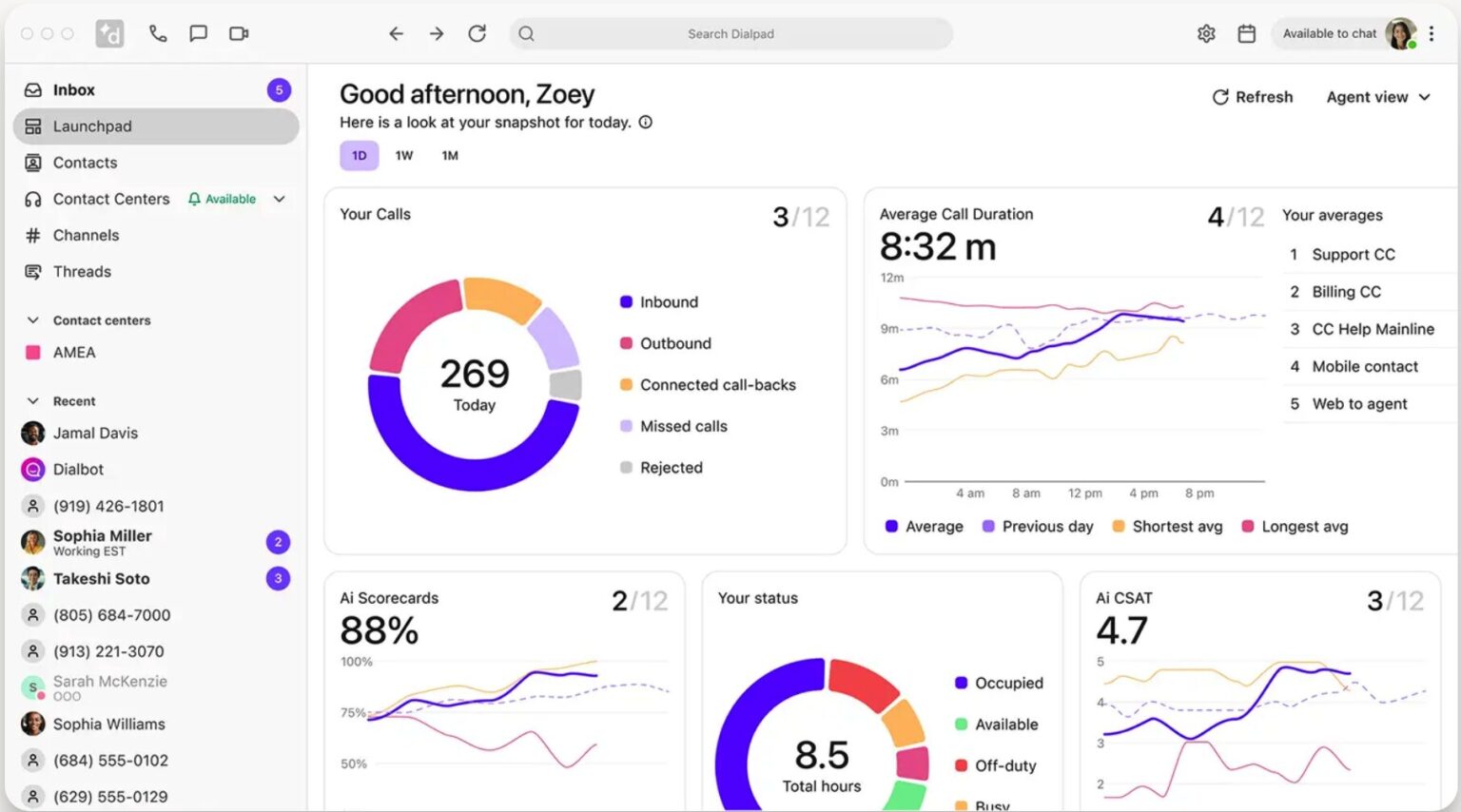Open the Inbox from the sidebar
Viewport: 1461px width, 812px height.
pyautogui.click(x=73, y=89)
